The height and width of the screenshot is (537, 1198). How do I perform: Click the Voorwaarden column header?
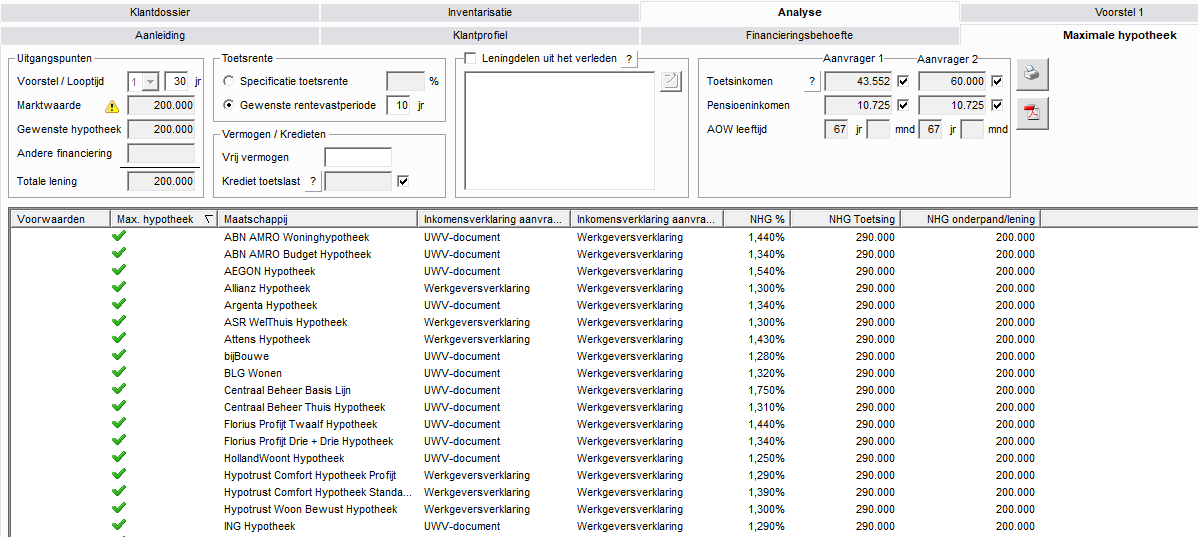tap(60, 219)
